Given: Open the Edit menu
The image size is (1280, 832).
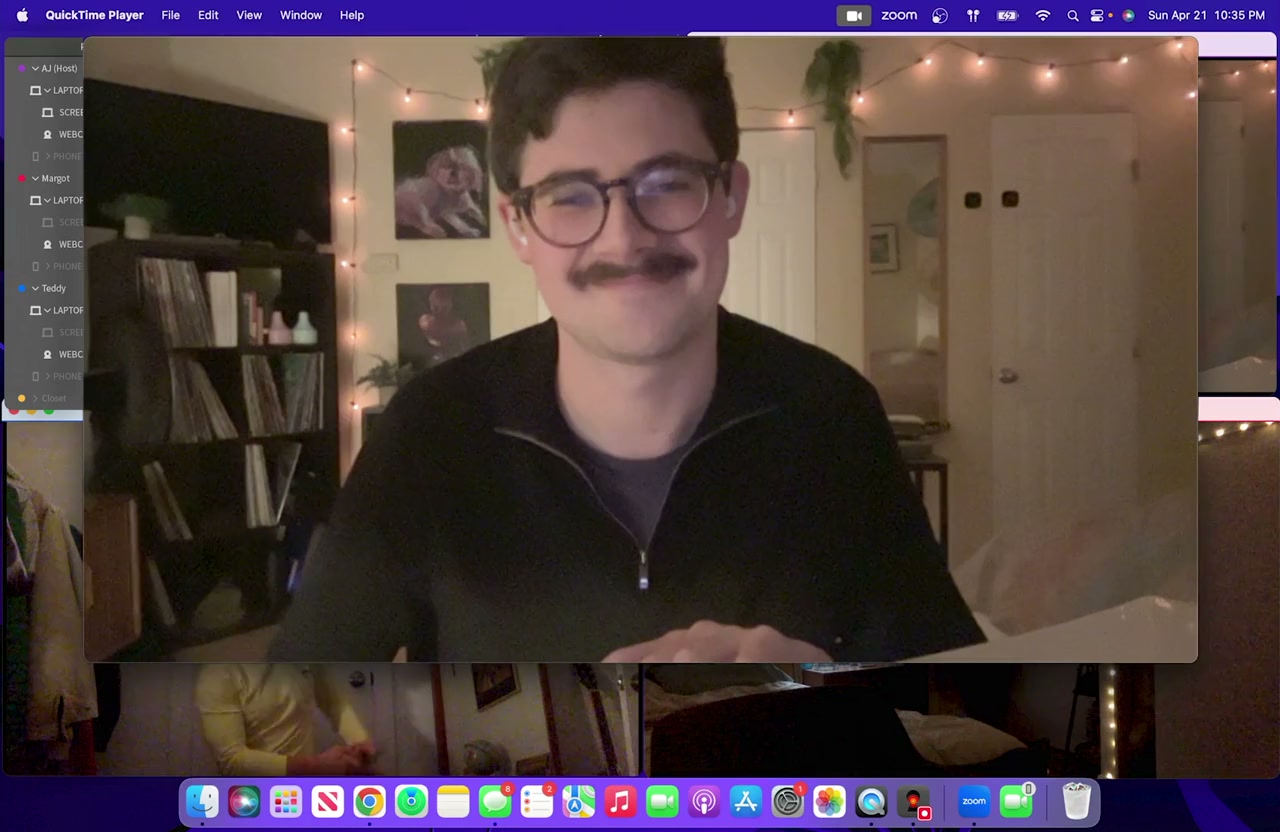Looking at the screenshot, I should pos(208,15).
